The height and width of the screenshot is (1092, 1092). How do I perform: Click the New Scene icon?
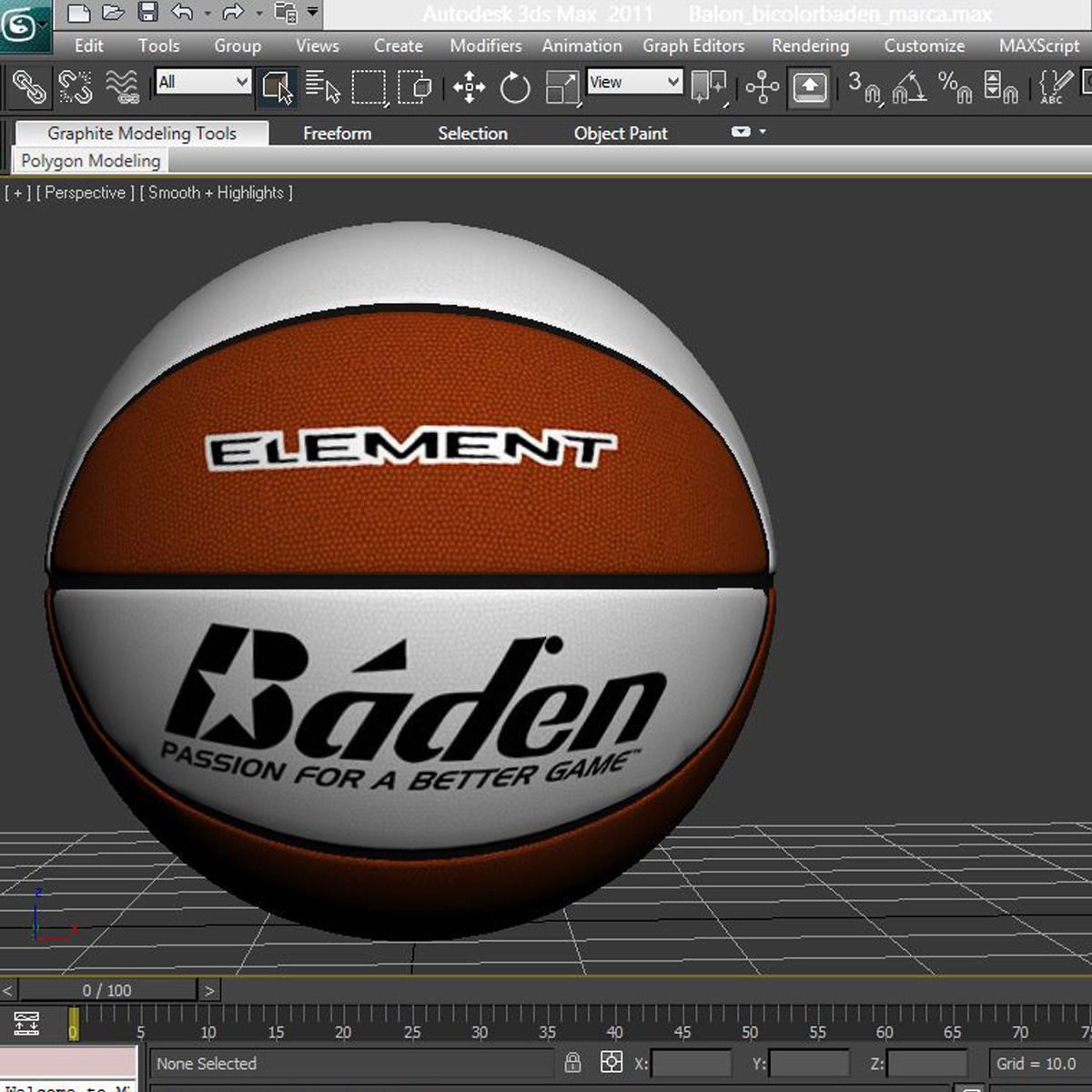(x=79, y=13)
